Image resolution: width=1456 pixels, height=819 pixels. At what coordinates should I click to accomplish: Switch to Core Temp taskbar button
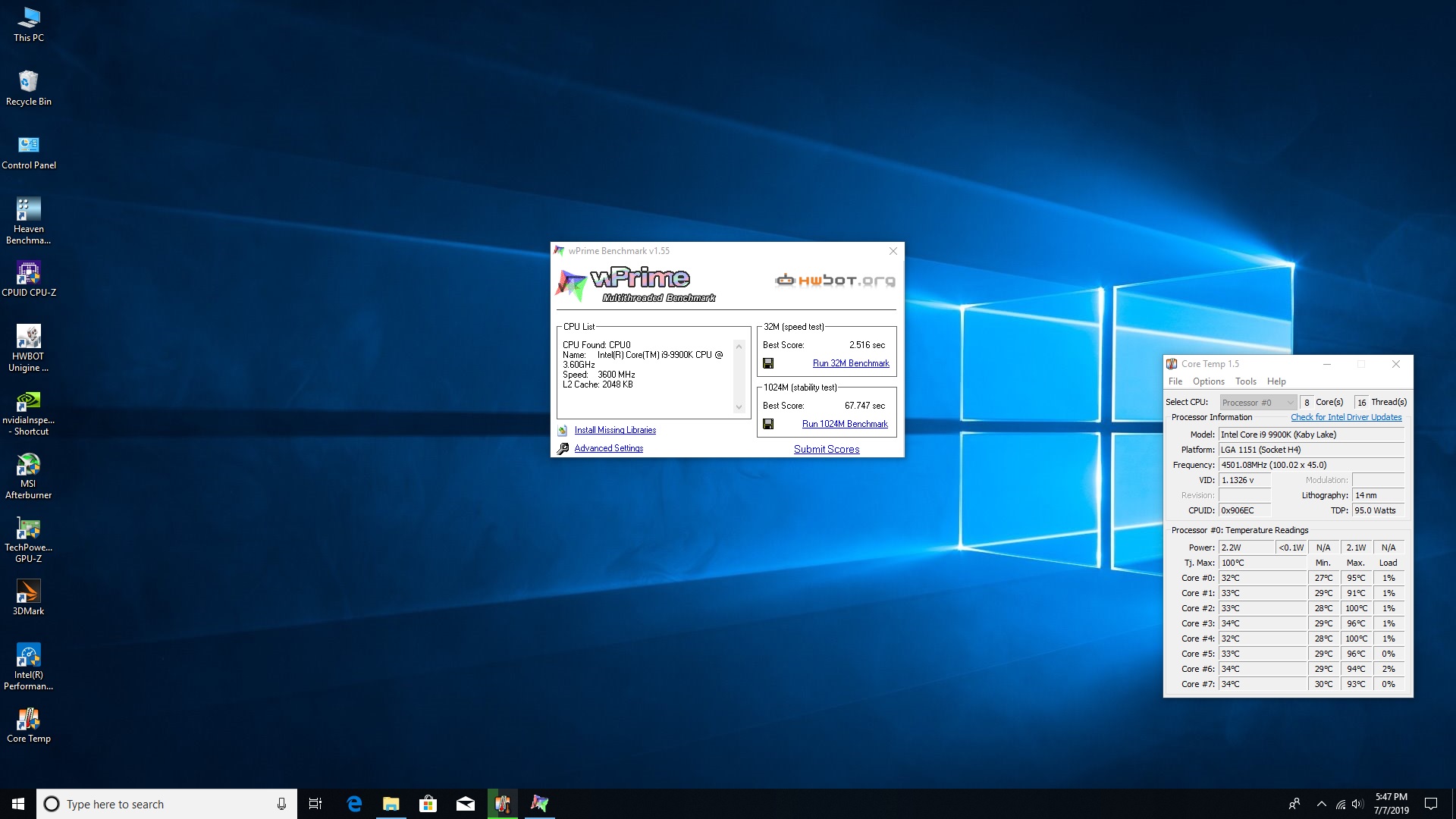coord(503,804)
